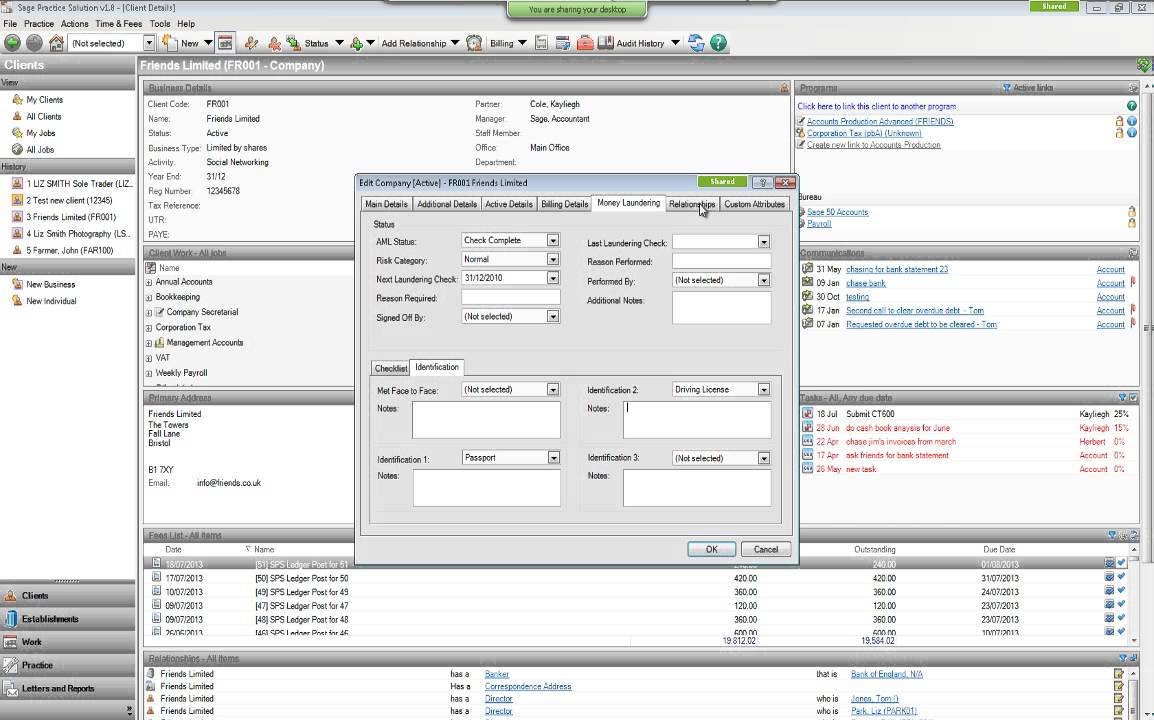Click Identification 1 Notes text area
The height and width of the screenshot is (720, 1154).
pos(486,488)
